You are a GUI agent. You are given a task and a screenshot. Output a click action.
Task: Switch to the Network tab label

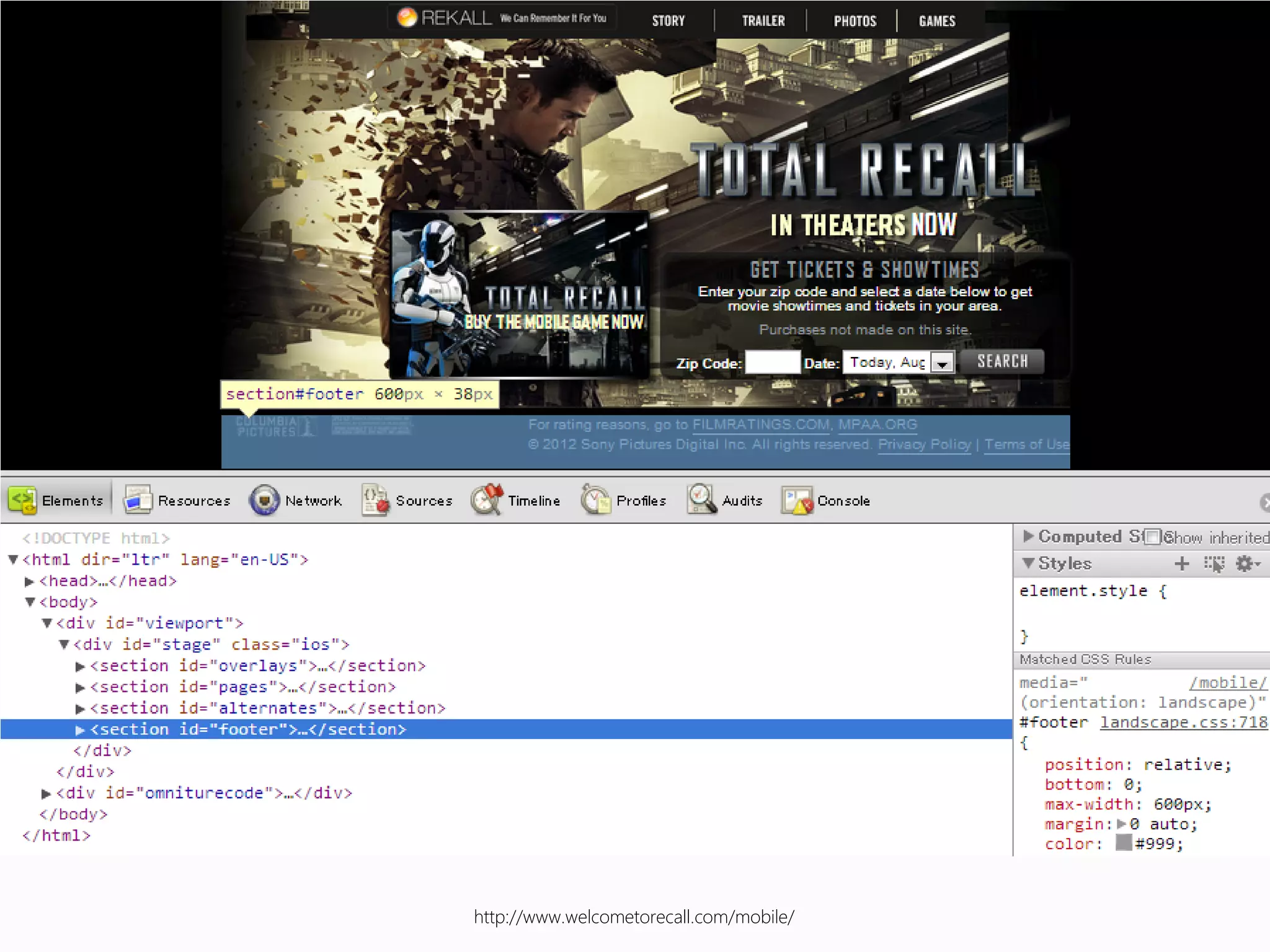click(313, 501)
